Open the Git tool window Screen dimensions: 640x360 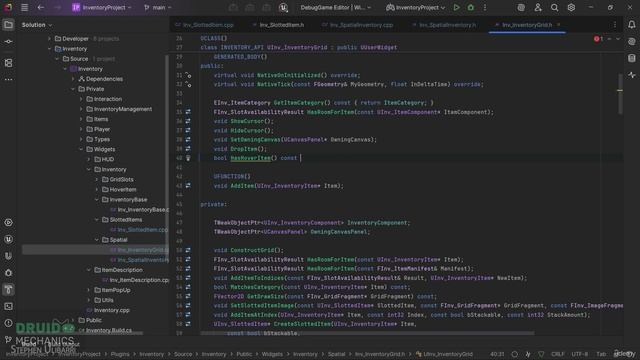tap(8, 340)
